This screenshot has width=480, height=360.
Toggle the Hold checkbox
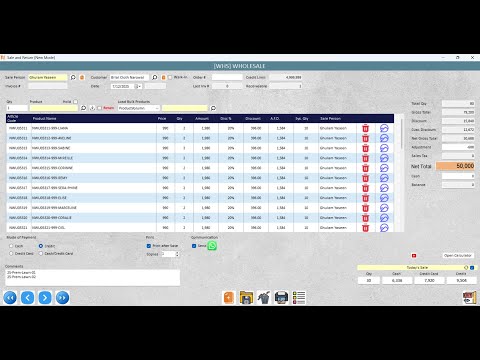coord(75,102)
